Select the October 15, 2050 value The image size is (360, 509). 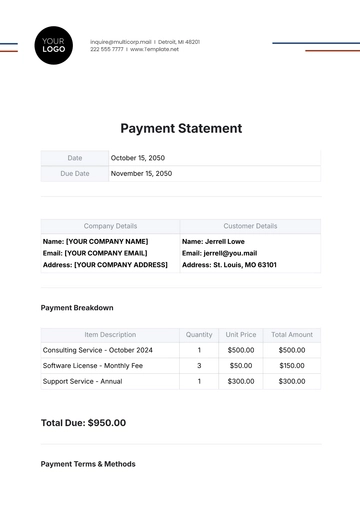pos(138,158)
